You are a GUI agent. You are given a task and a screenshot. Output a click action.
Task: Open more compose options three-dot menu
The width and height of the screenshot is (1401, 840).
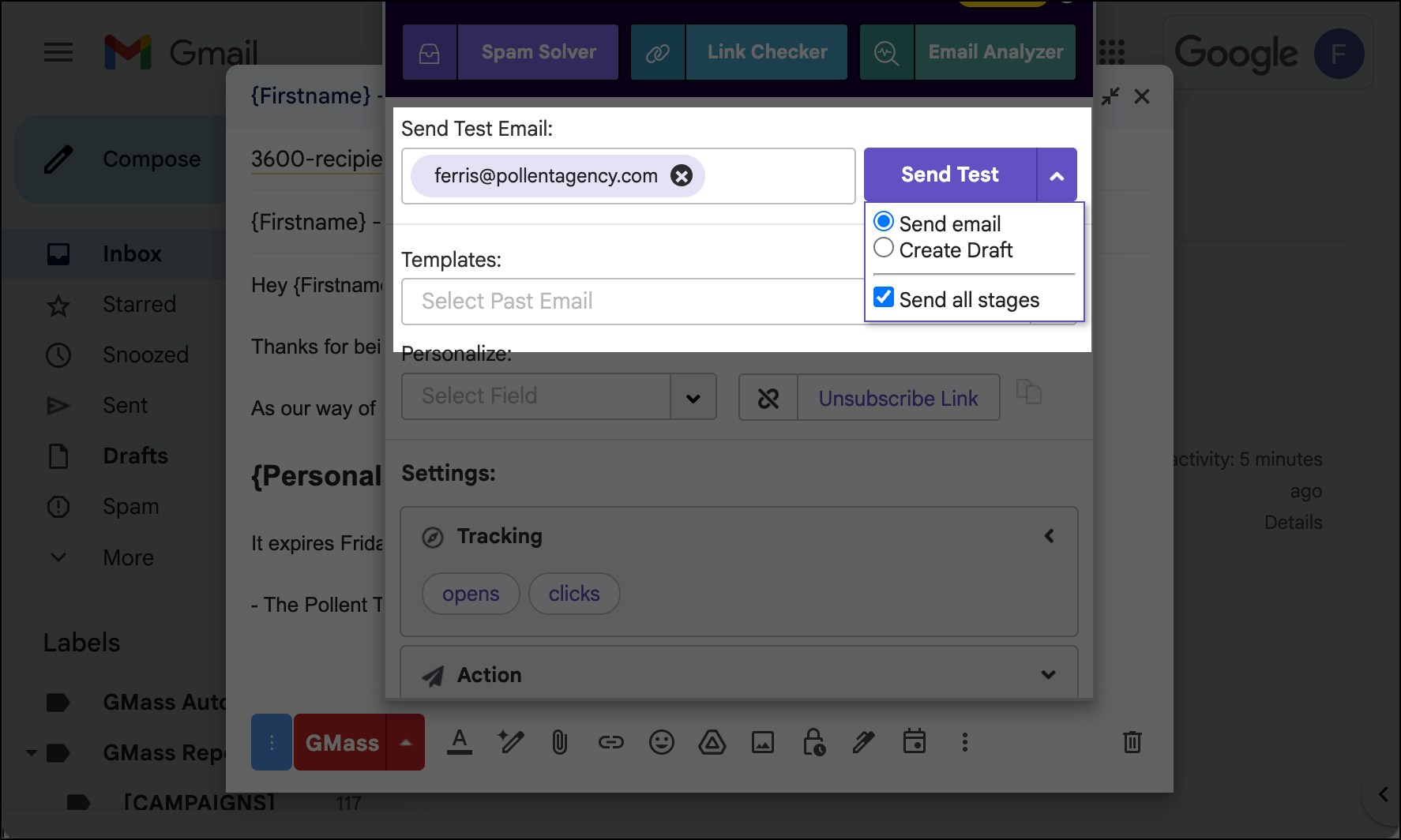point(964,742)
